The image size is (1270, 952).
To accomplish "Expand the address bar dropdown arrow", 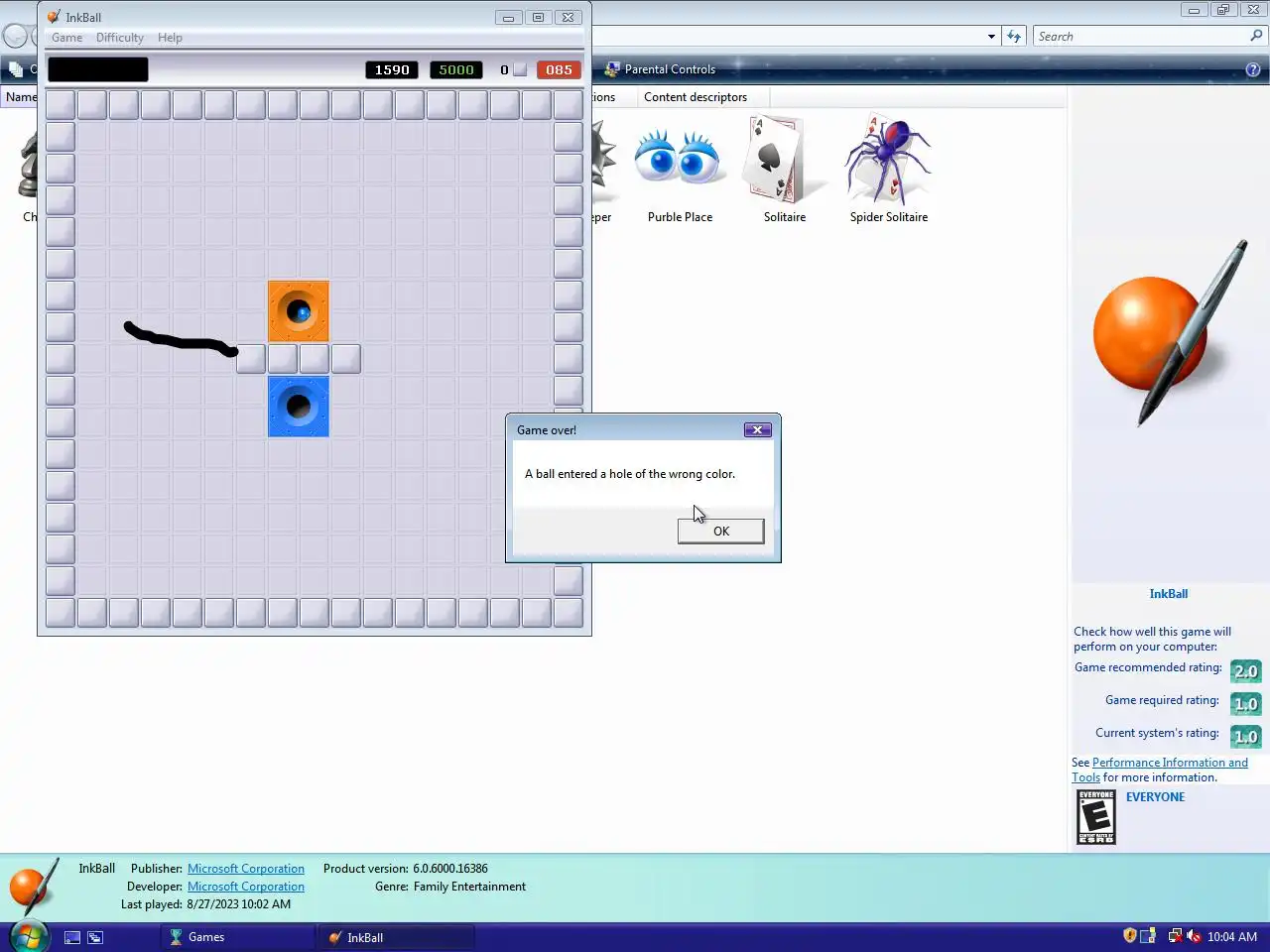I will (991, 37).
